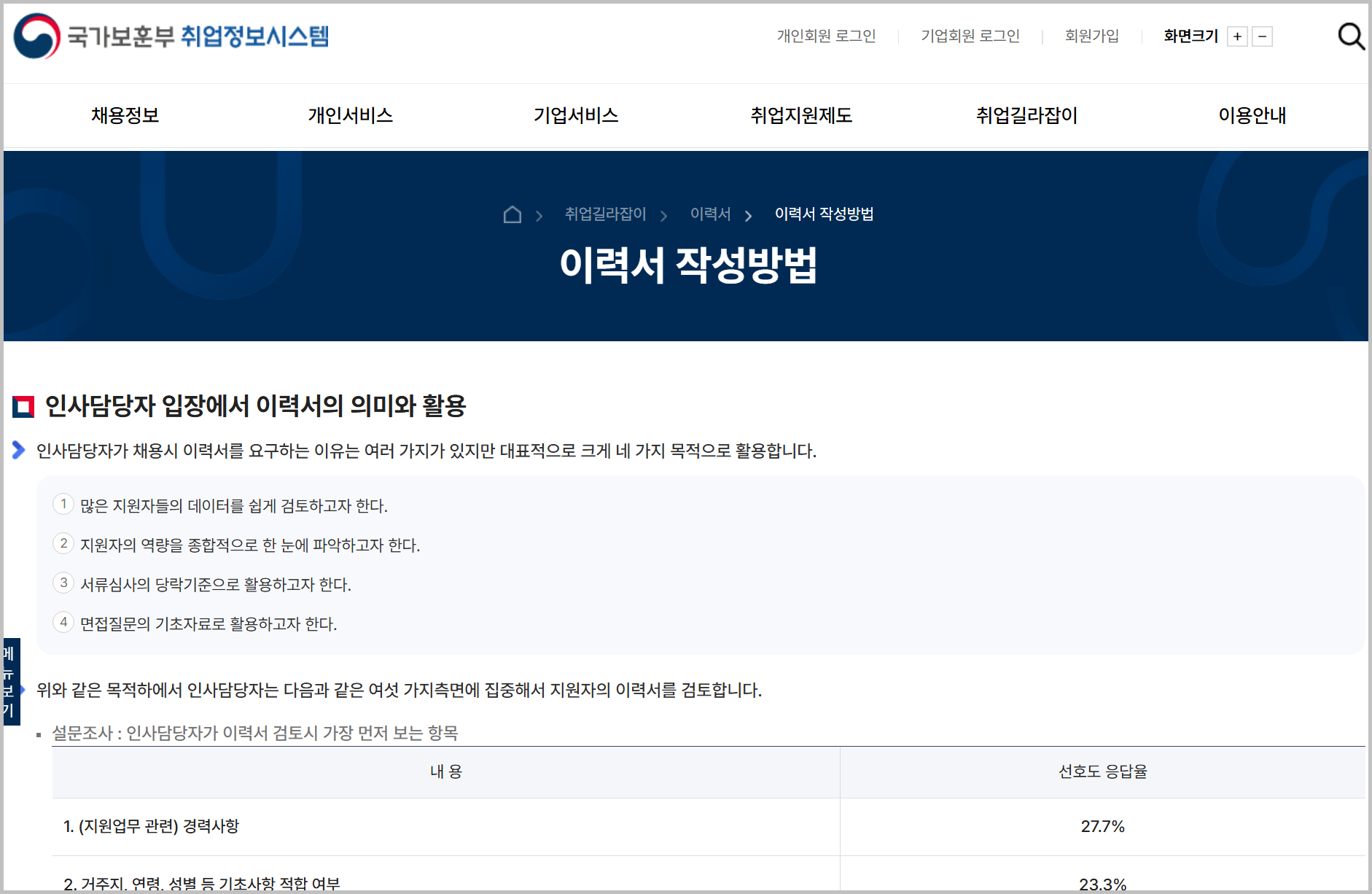Image resolution: width=1372 pixels, height=894 pixels.
Task: Click the 내 용 table column header
Action: point(446,771)
